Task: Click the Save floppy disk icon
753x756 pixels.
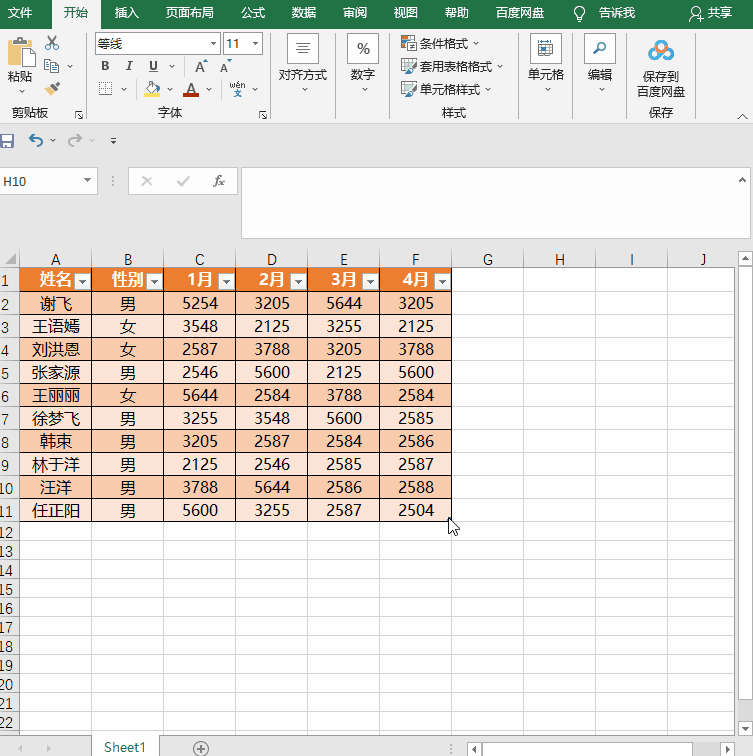Action: (7, 141)
